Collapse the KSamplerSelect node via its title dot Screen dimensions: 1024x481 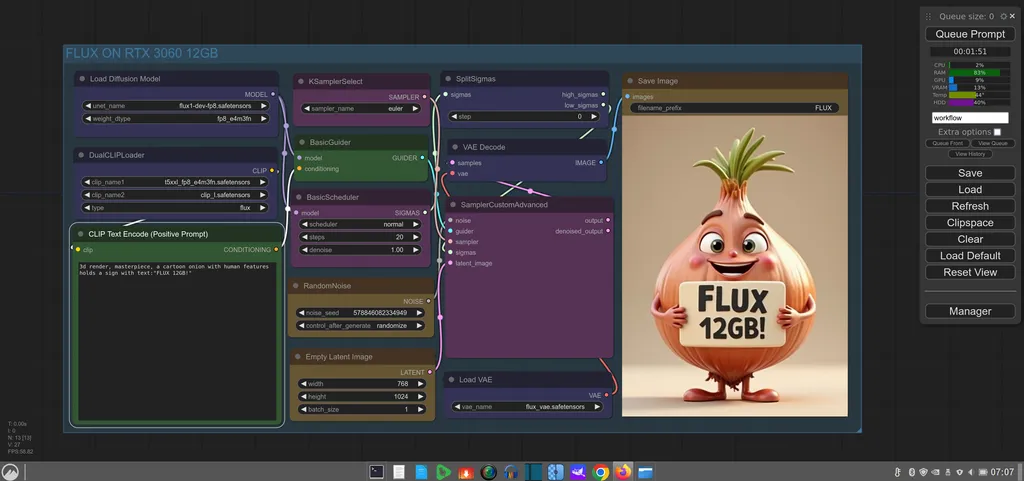(301, 82)
